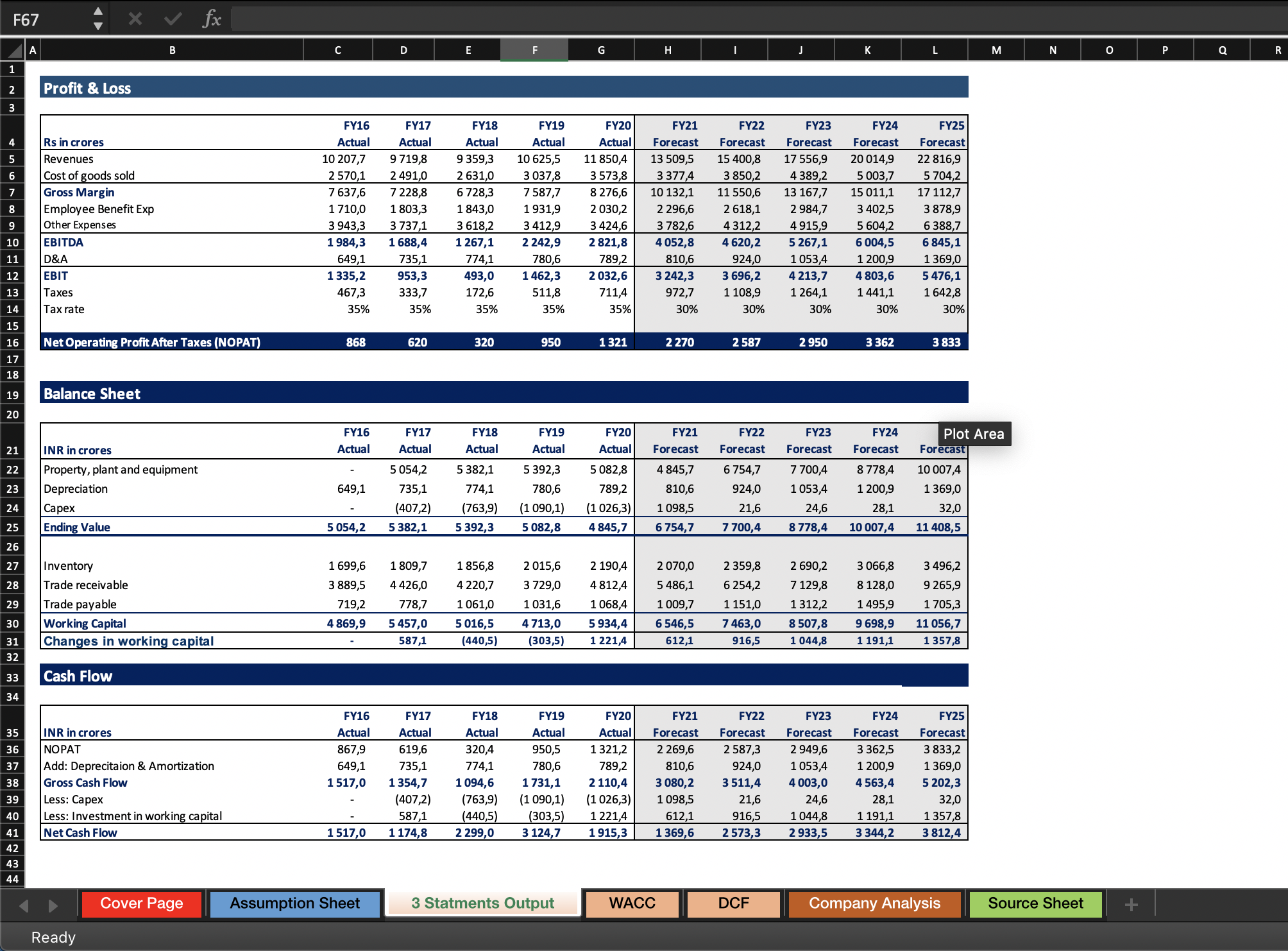Select Property, plant and equipment label
The image size is (1288, 951).
click(121, 470)
